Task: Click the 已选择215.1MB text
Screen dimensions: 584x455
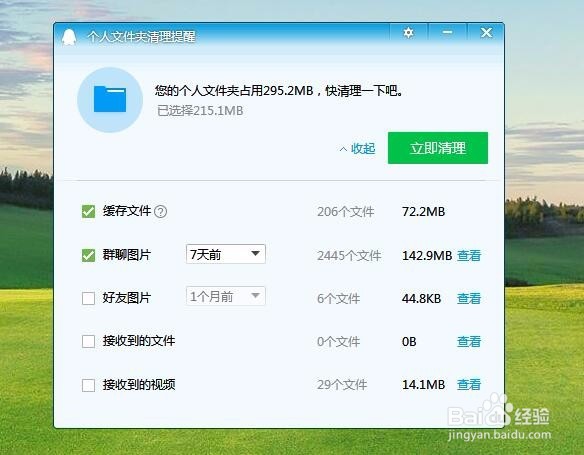Action: 200,111
